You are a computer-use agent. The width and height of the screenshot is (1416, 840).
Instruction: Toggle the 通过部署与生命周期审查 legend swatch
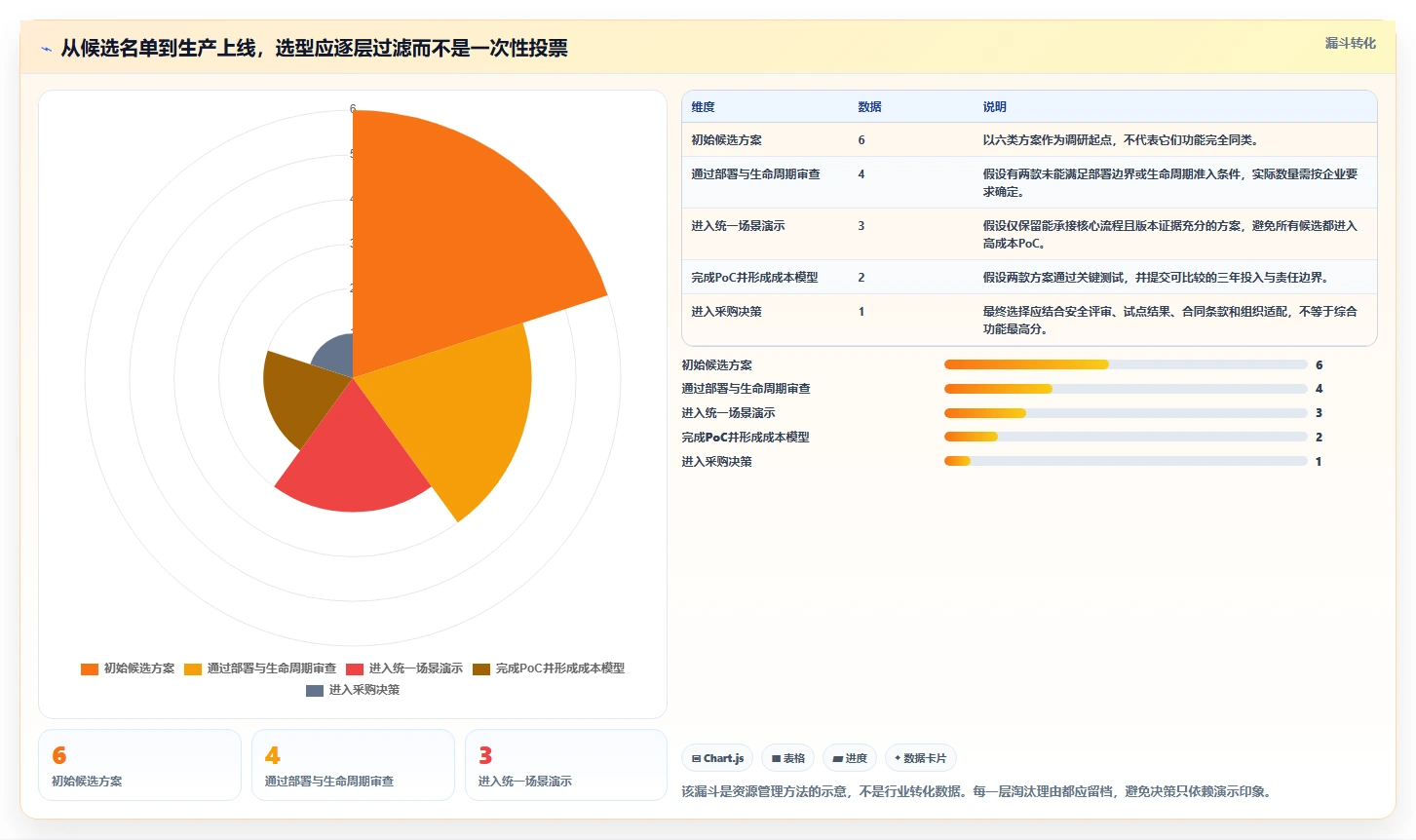(x=193, y=668)
